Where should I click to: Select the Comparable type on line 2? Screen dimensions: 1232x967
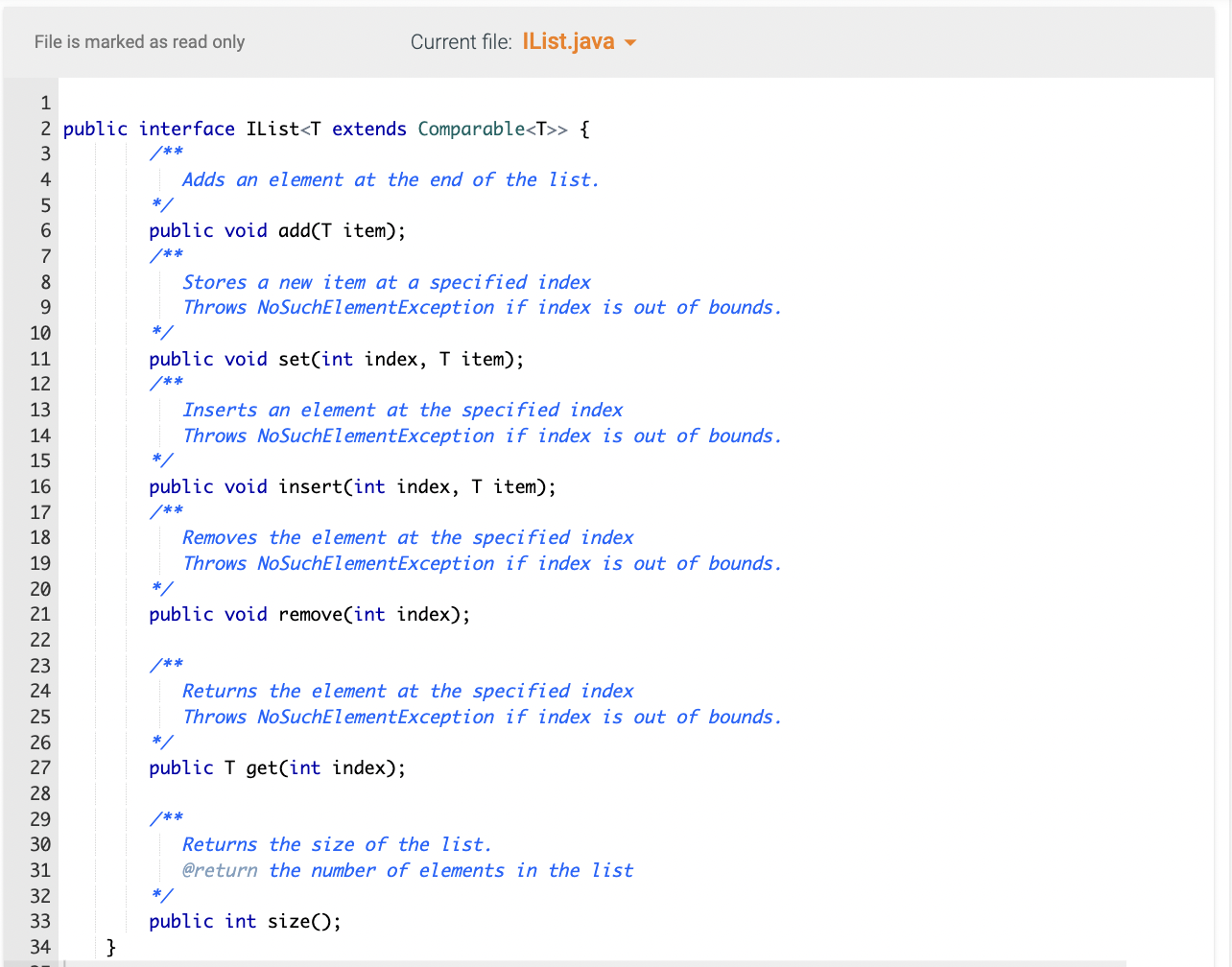point(471,129)
